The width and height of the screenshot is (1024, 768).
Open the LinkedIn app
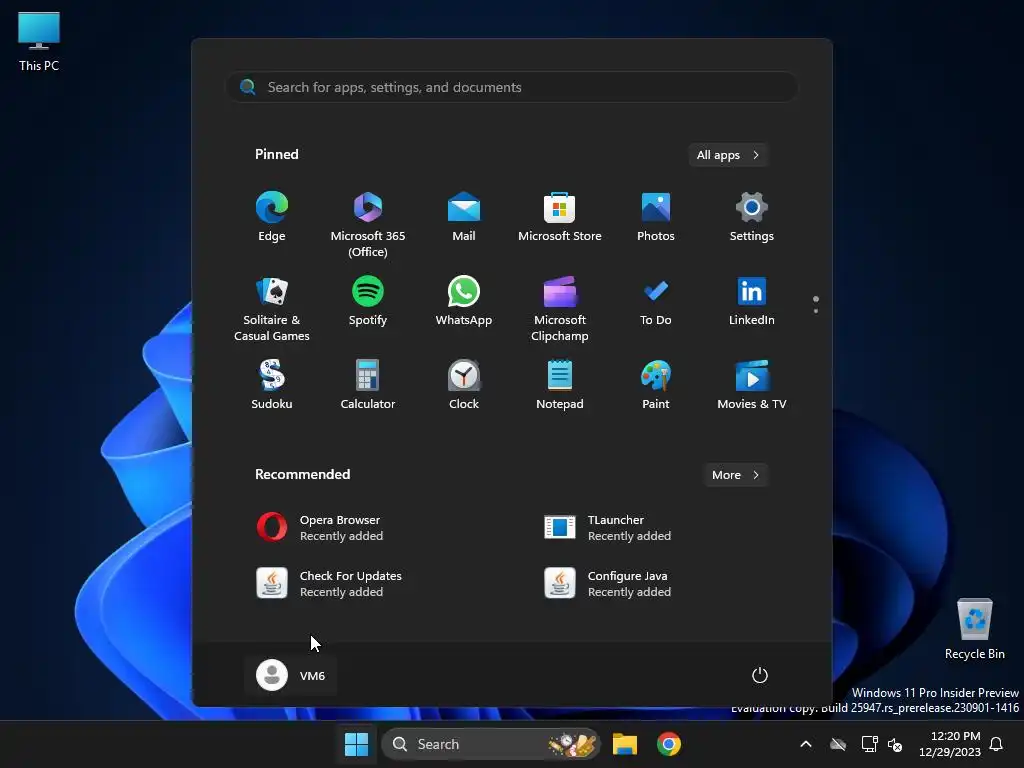pyautogui.click(x=752, y=301)
